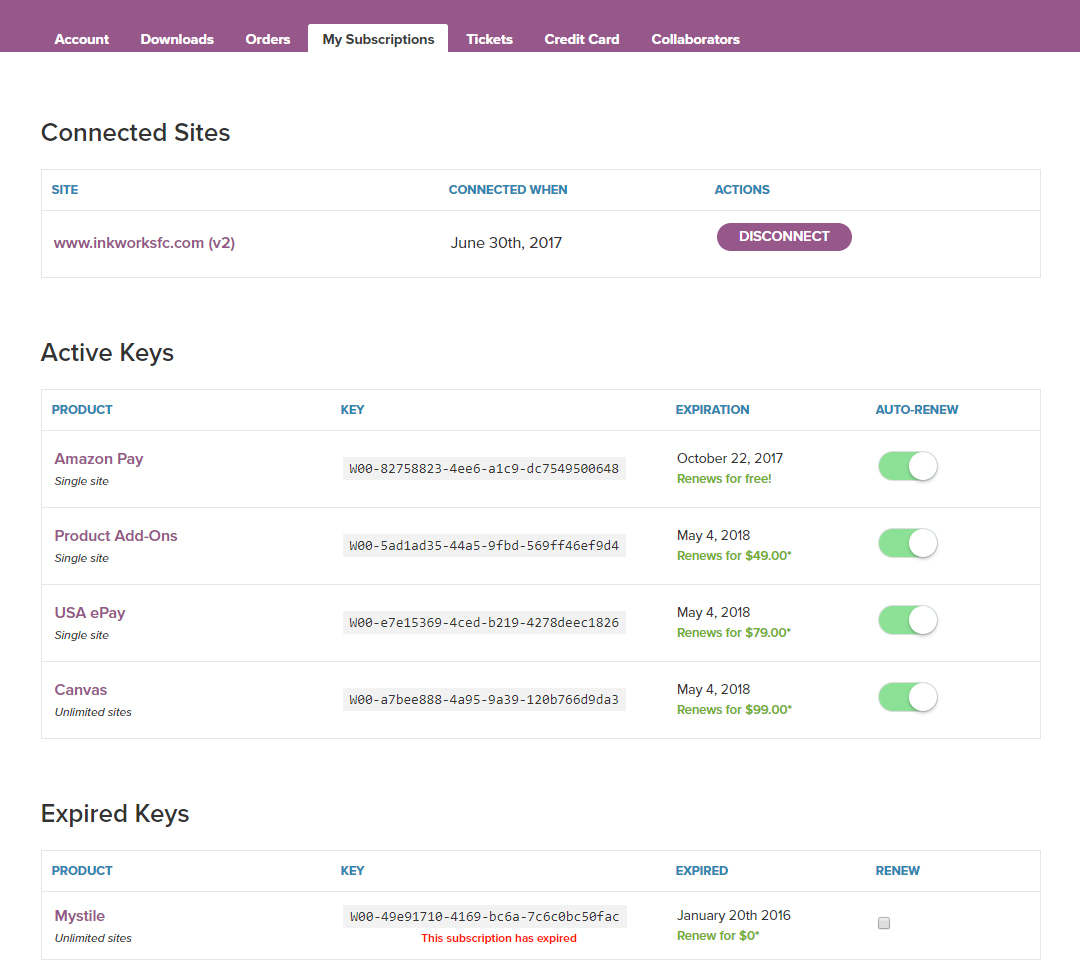Click the 'SITE' column header
This screenshot has height=977, width=1080.
click(x=65, y=190)
